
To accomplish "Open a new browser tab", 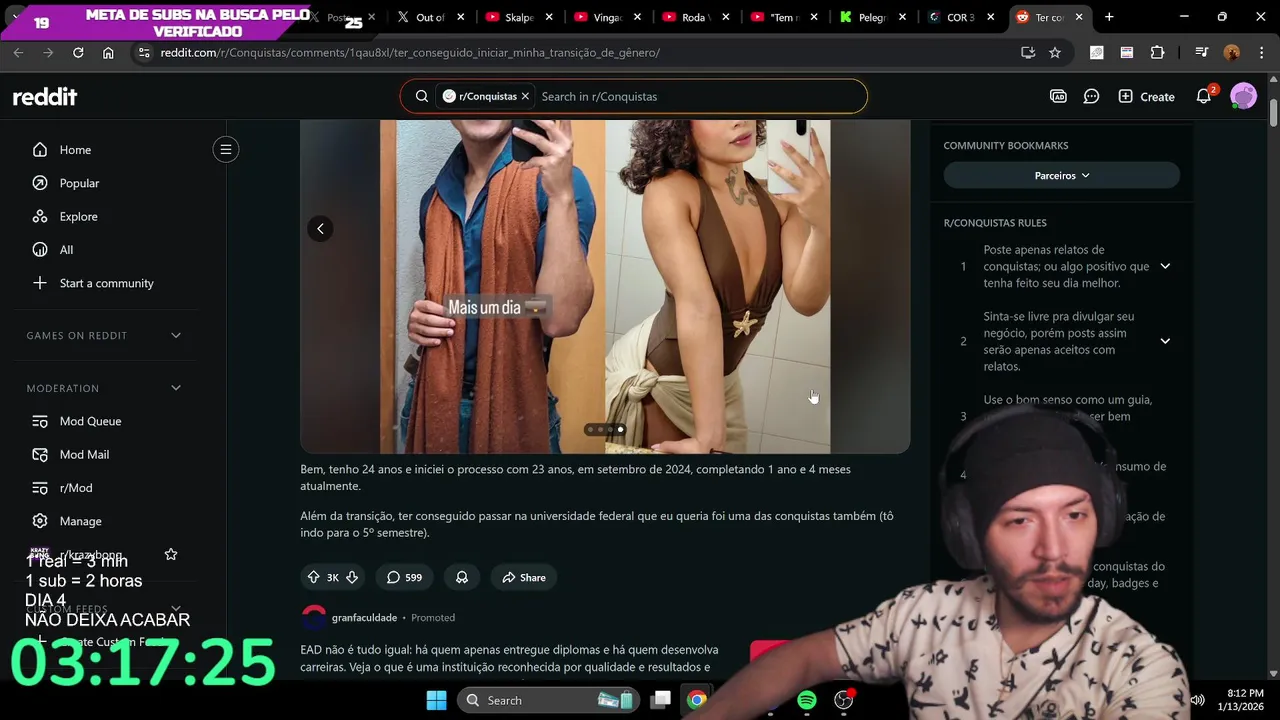I will [1109, 17].
